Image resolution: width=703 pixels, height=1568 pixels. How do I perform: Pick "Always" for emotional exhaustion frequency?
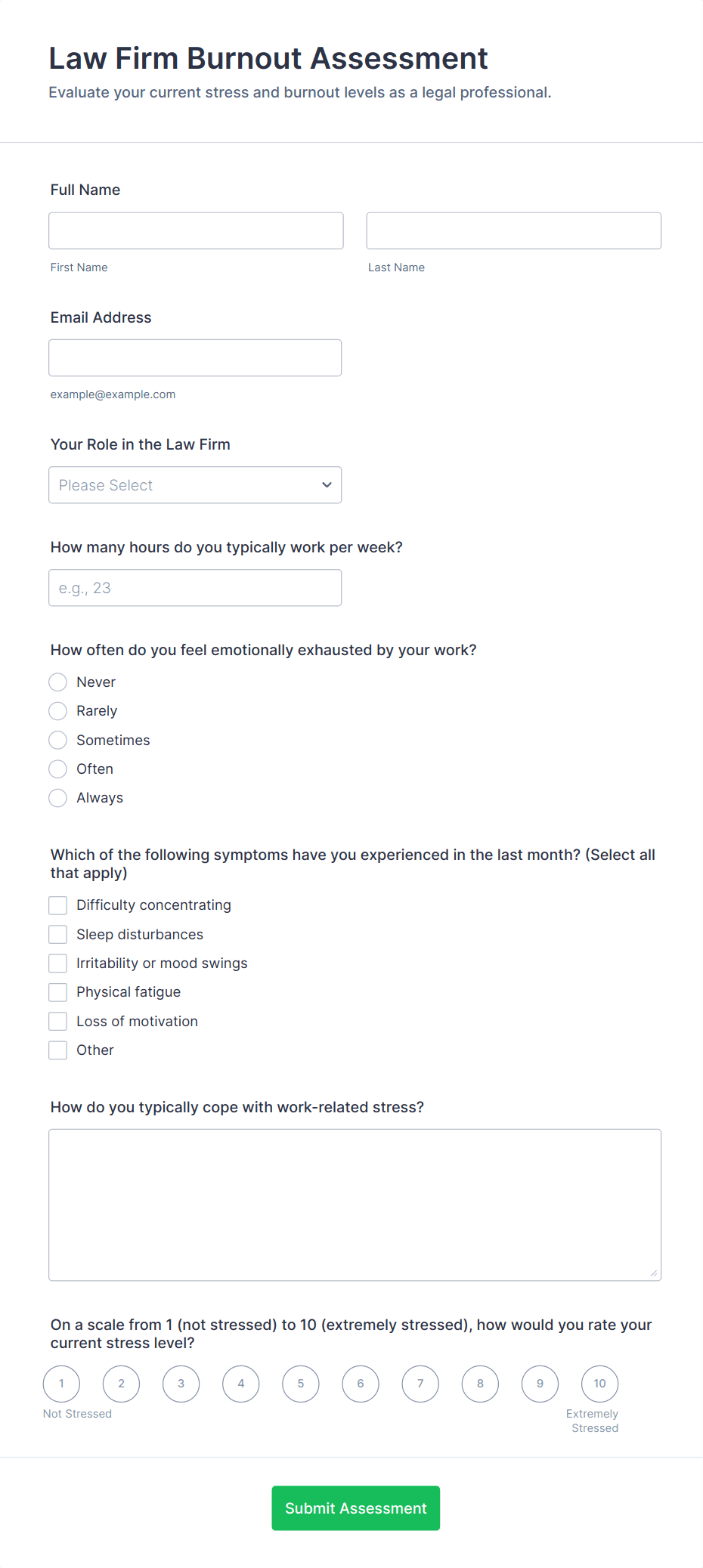57,797
